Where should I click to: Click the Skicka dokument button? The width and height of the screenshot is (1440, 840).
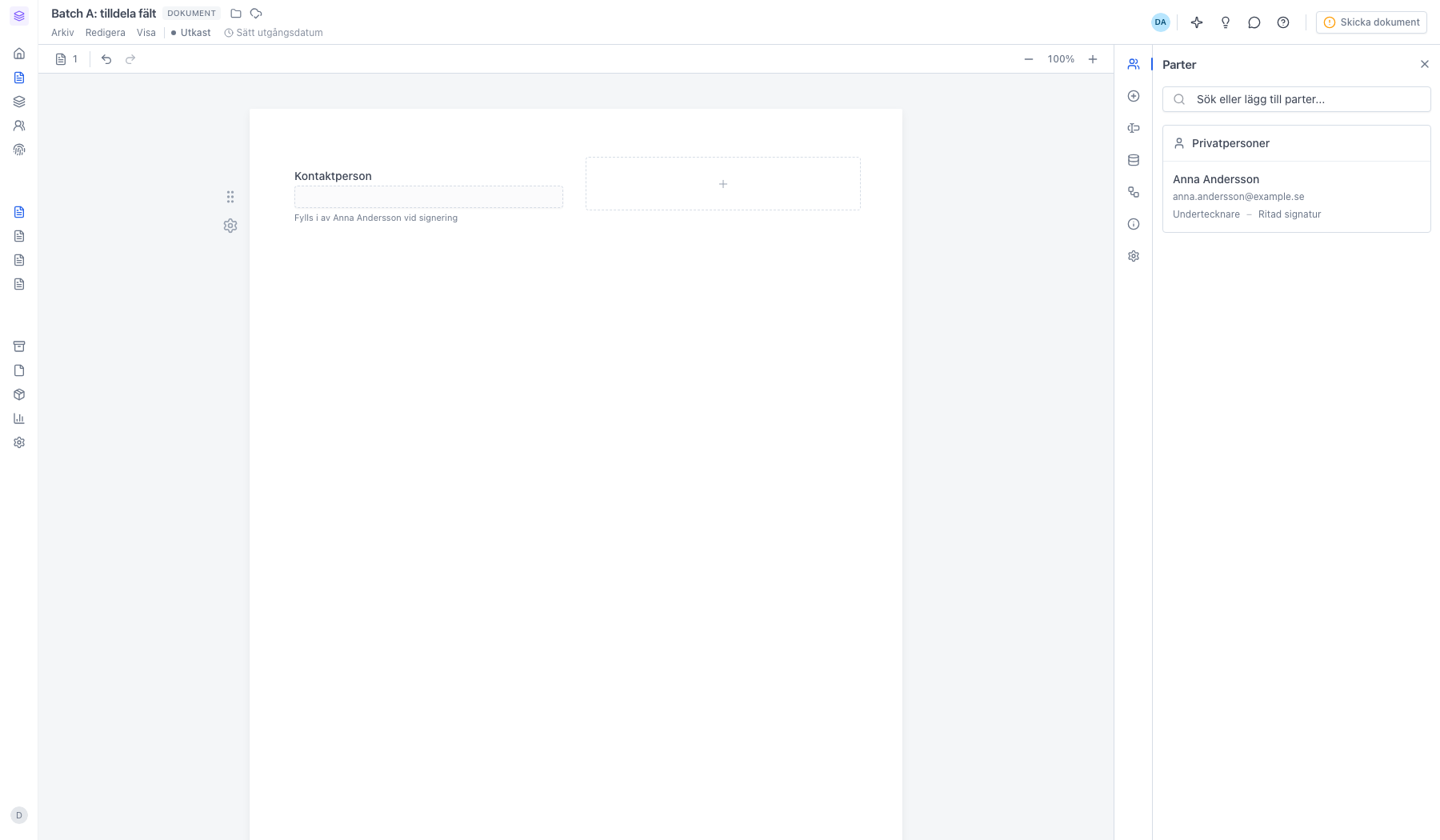(x=1371, y=22)
